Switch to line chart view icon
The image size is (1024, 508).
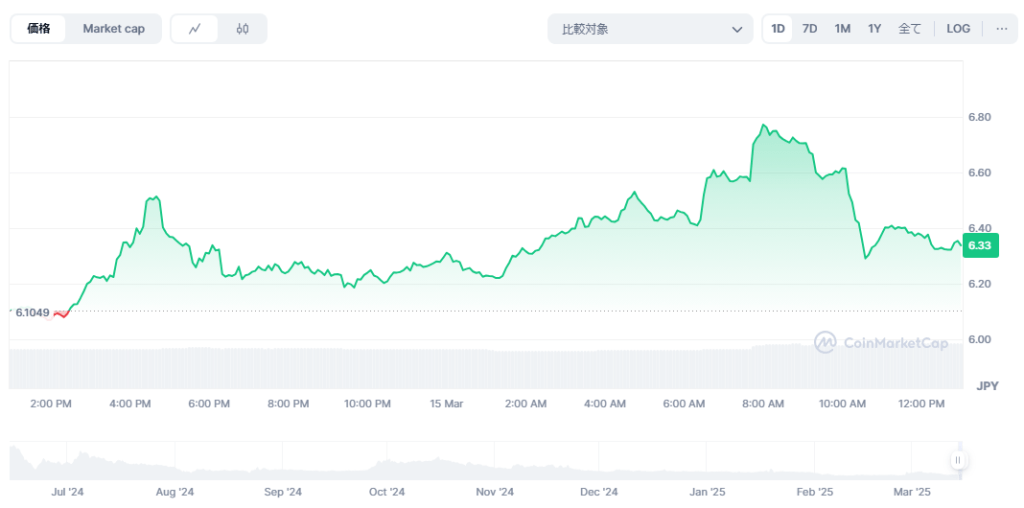pyautogui.click(x=195, y=29)
